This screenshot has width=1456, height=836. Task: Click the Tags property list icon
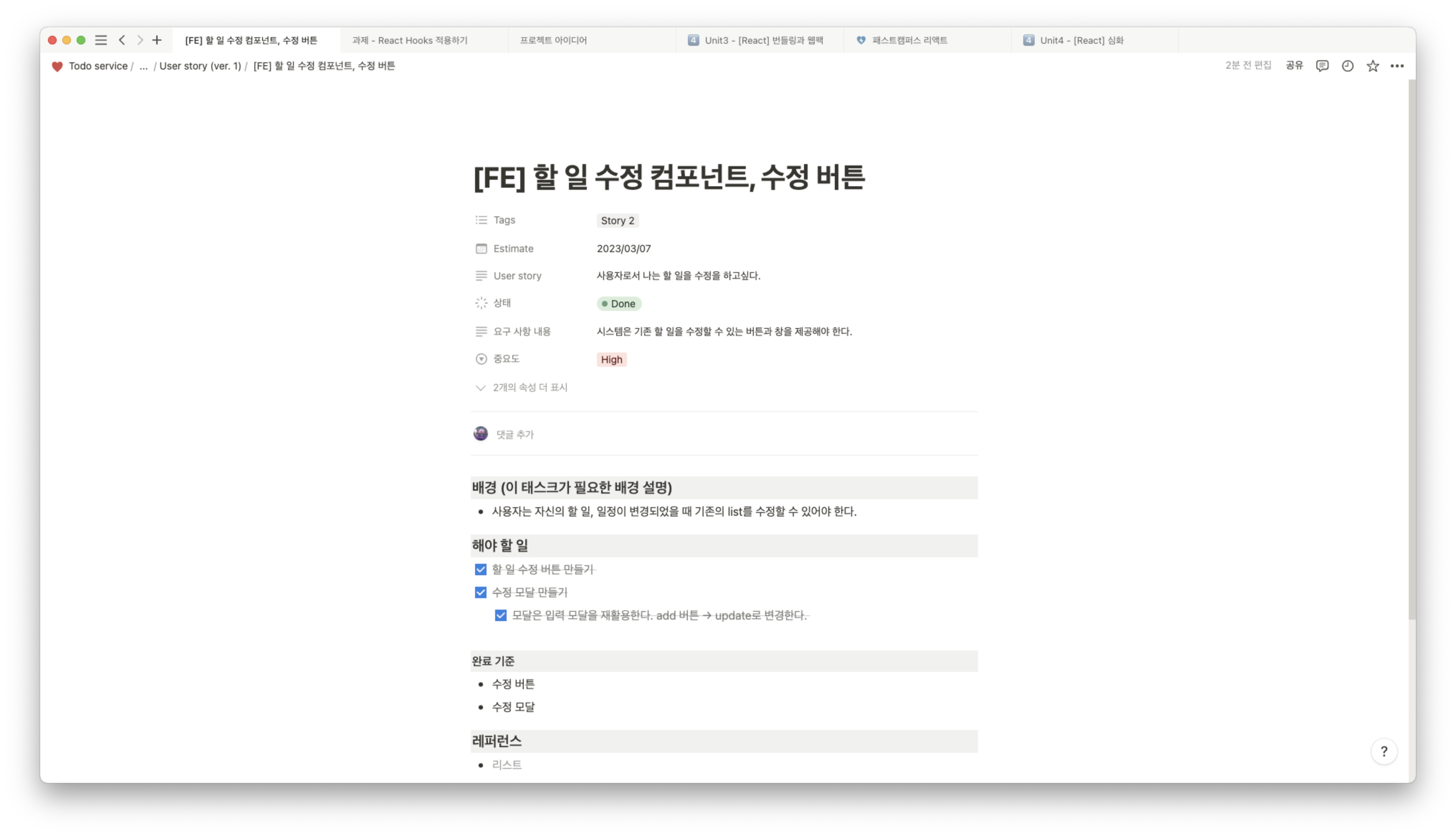pyautogui.click(x=481, y=220)
